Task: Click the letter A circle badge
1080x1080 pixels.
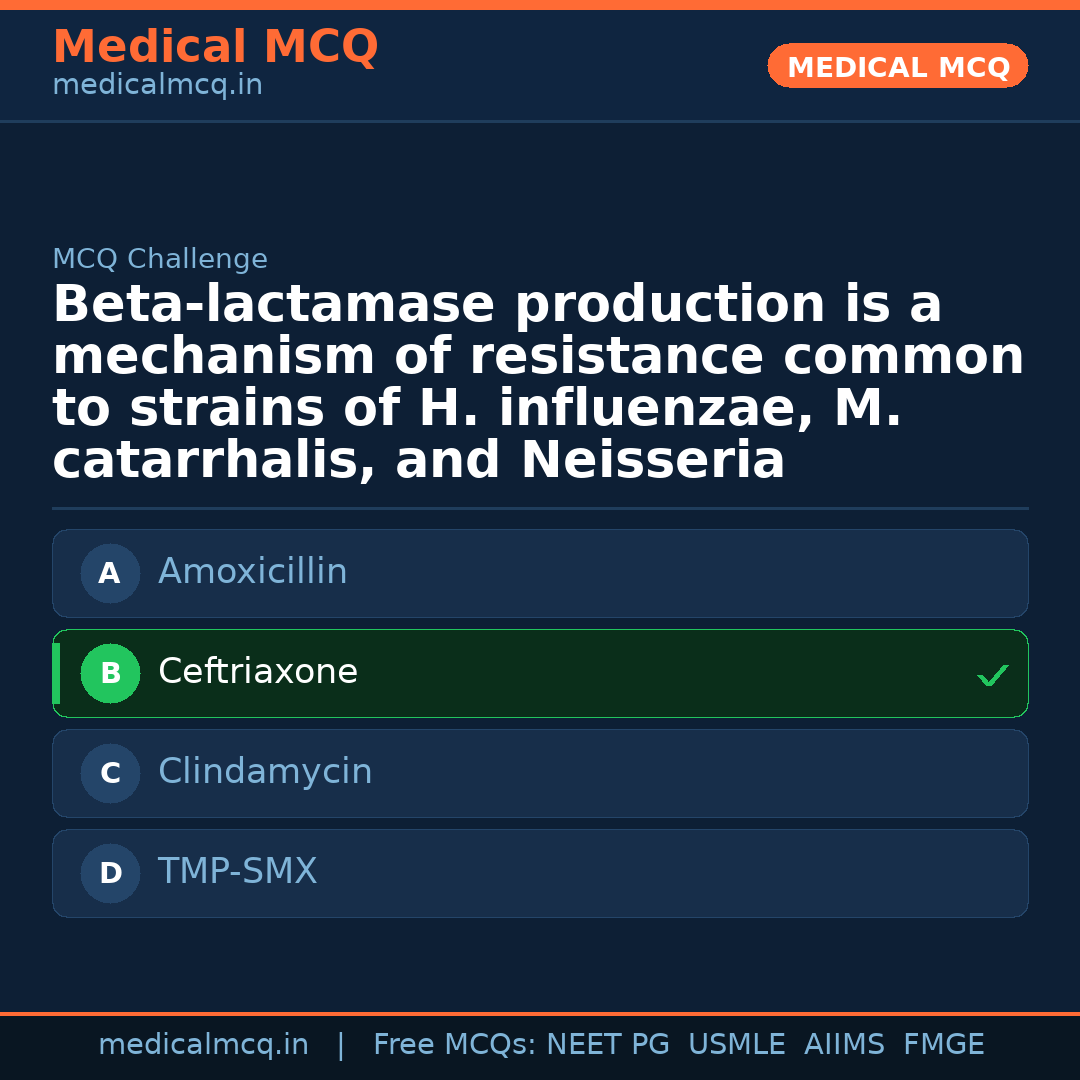Action: (110, 574)
